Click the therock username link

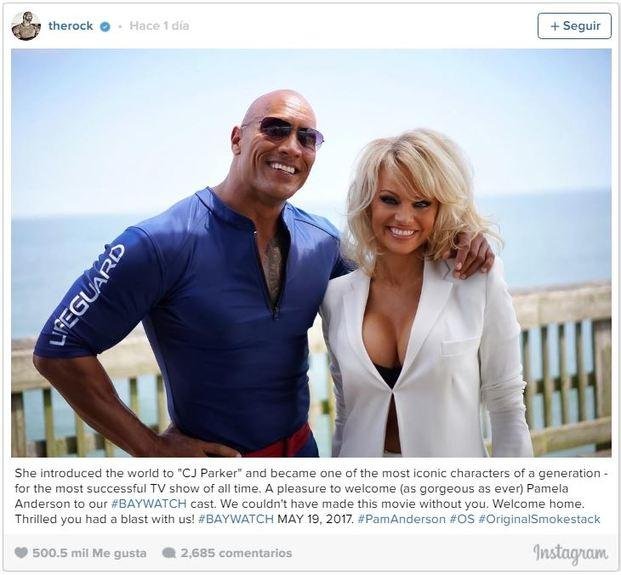point(70,26)
